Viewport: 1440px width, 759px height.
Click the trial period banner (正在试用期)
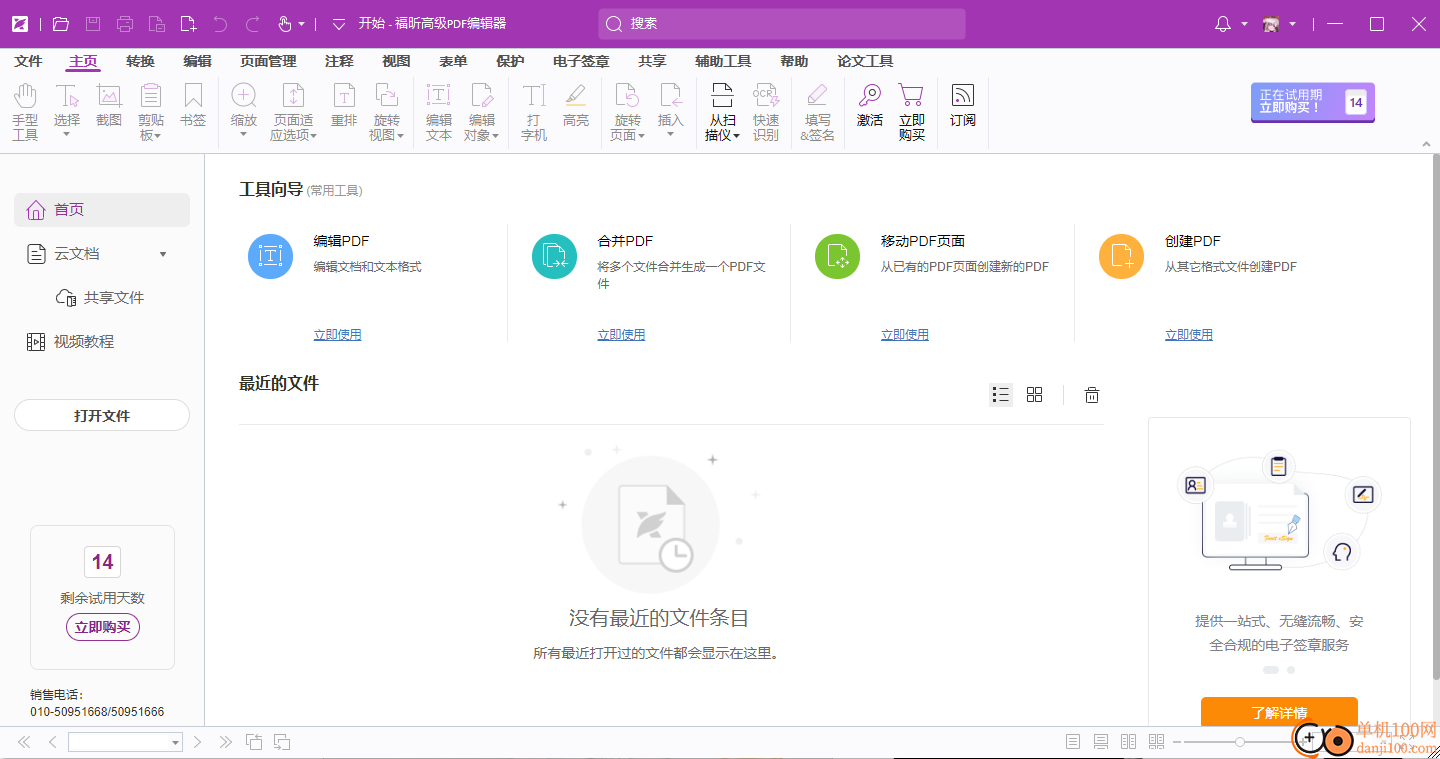(x=1313, y=102)
